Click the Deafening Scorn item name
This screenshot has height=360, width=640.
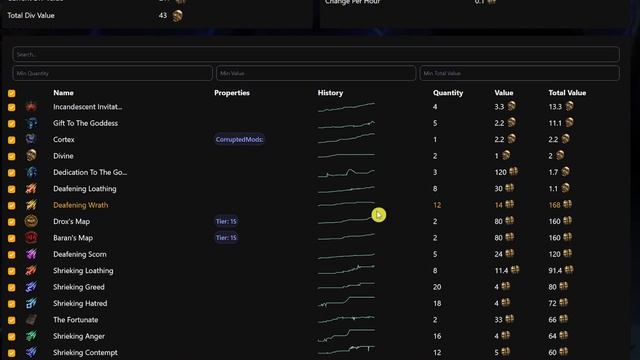coord(80,254)
